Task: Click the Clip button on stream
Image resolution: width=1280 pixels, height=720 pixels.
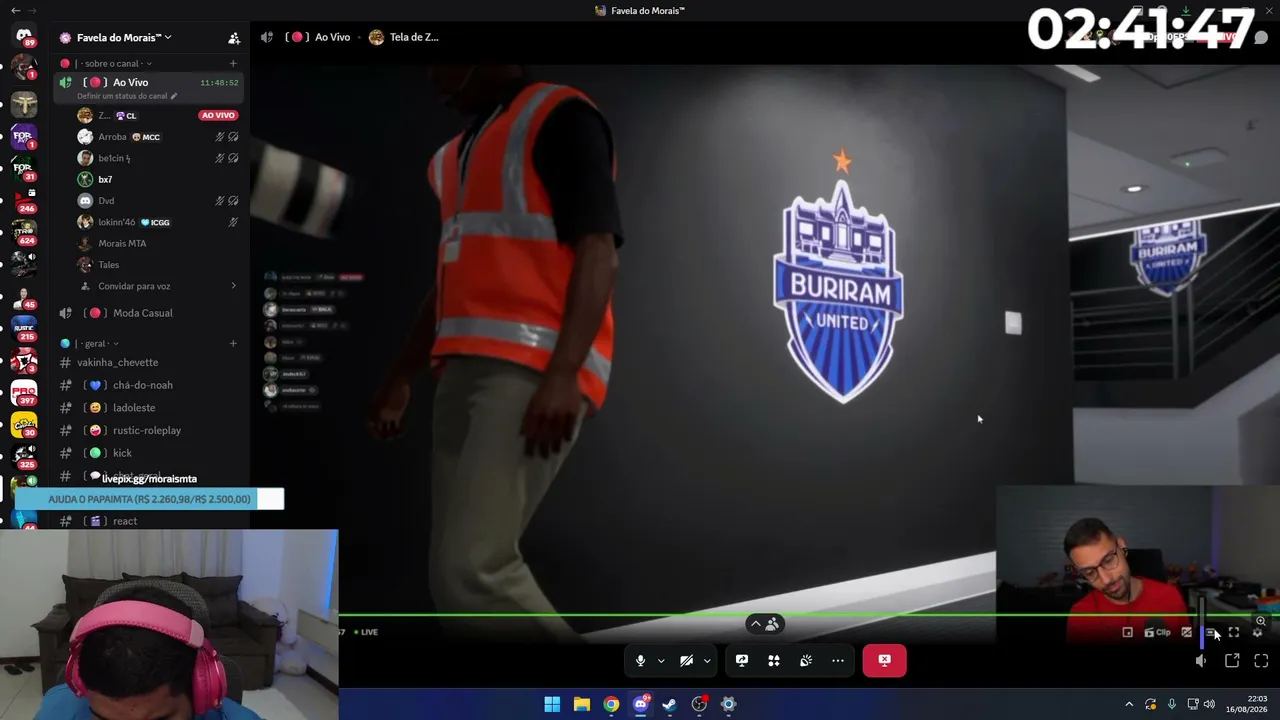Action: 1157,632
